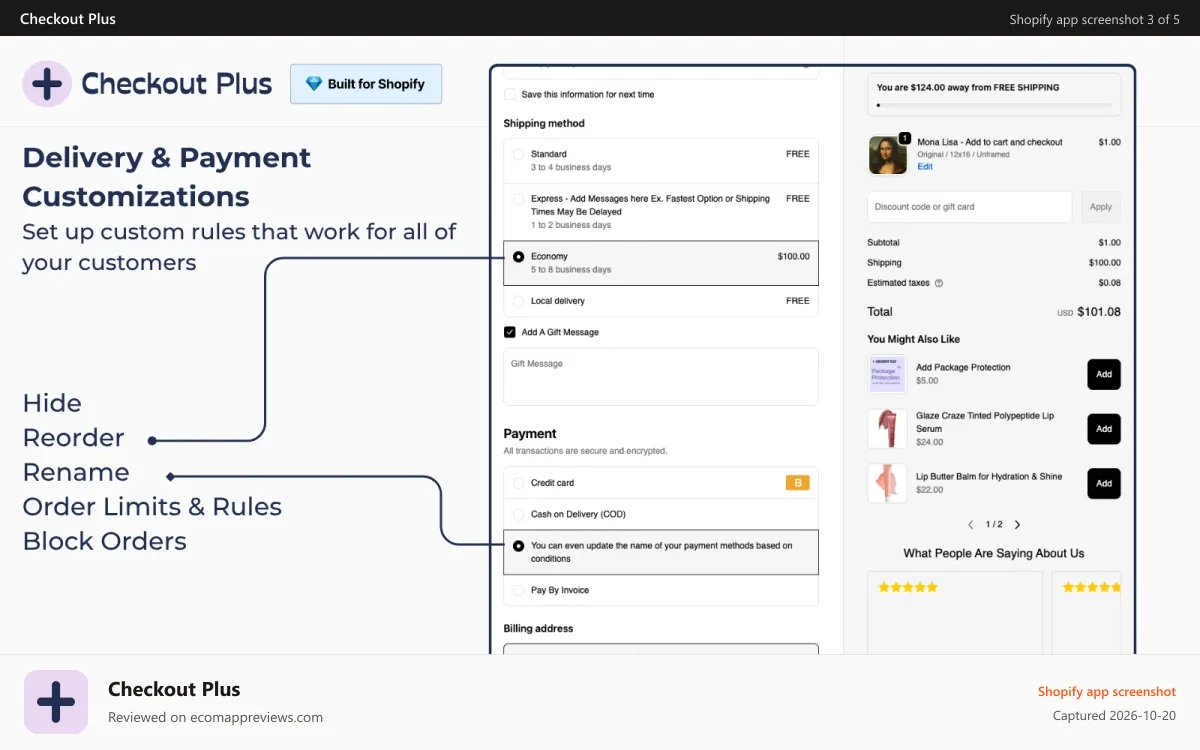Click the 1 / 2 pagination indicator

click(994, 524)
